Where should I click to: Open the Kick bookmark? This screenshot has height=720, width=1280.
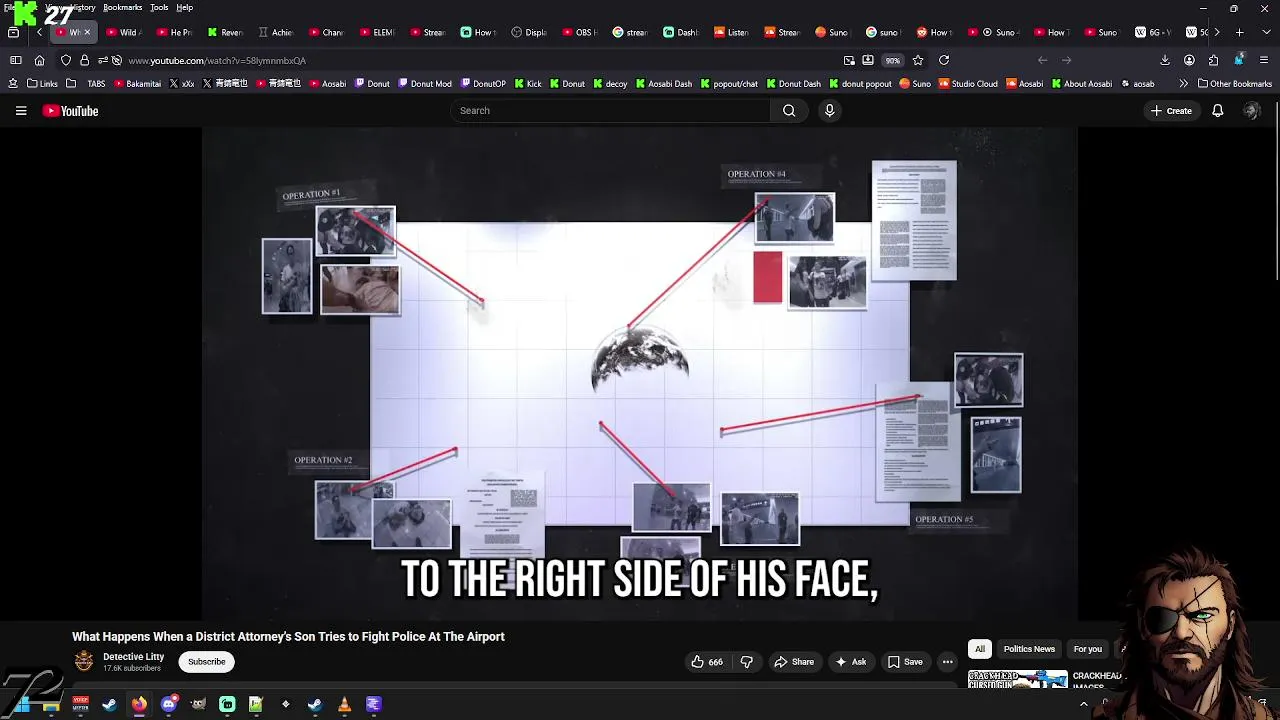click(x=527, y=84)
